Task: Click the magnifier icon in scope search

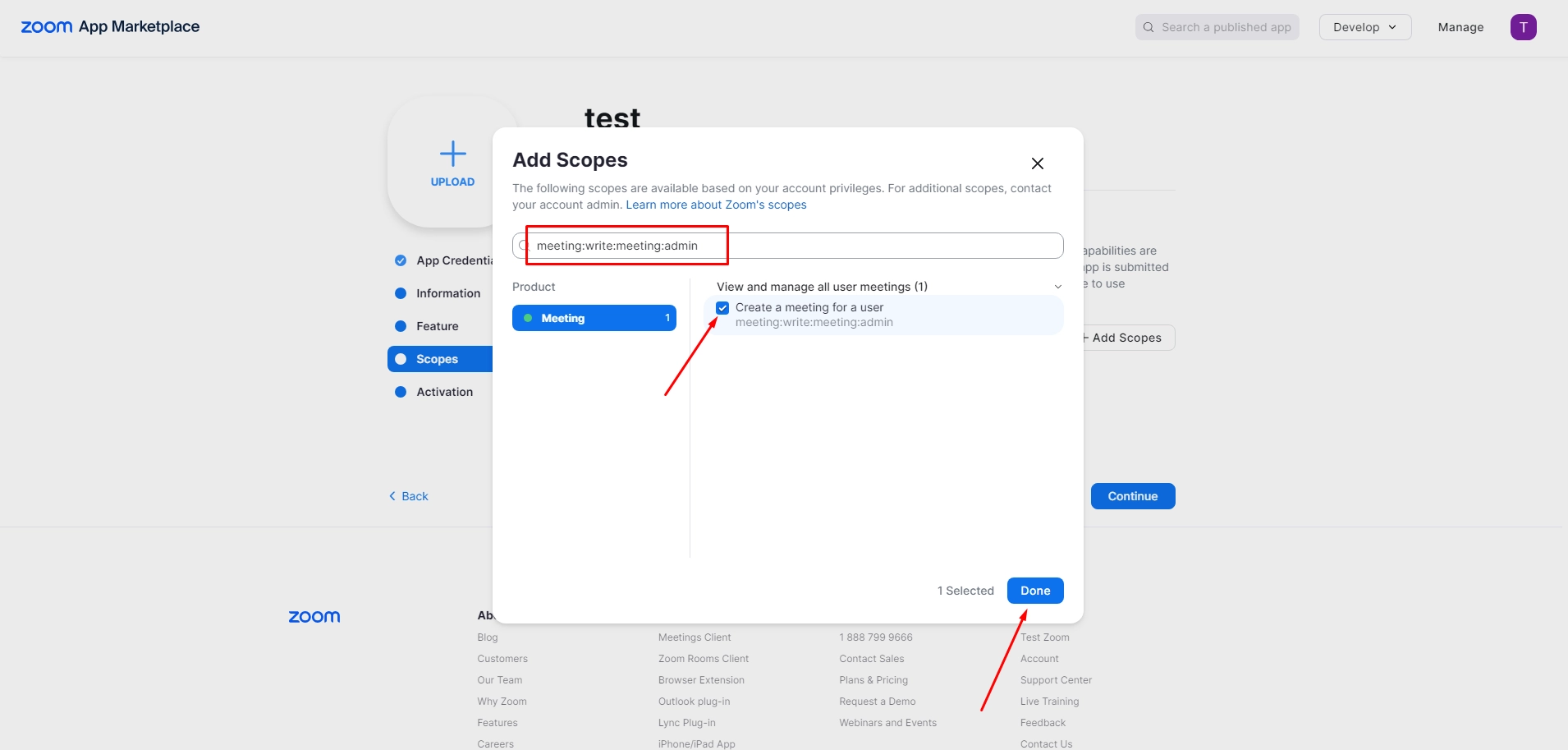Action: [523, 246]
